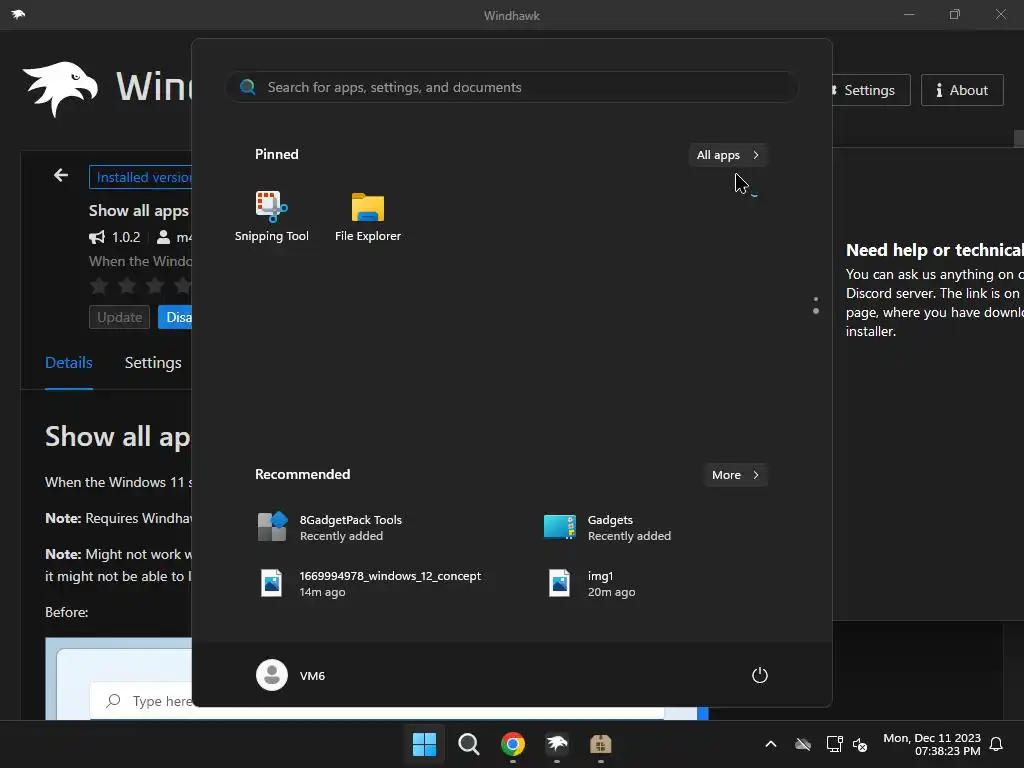
Task: Open the VM6 user account menu
Action: [291, 675]
